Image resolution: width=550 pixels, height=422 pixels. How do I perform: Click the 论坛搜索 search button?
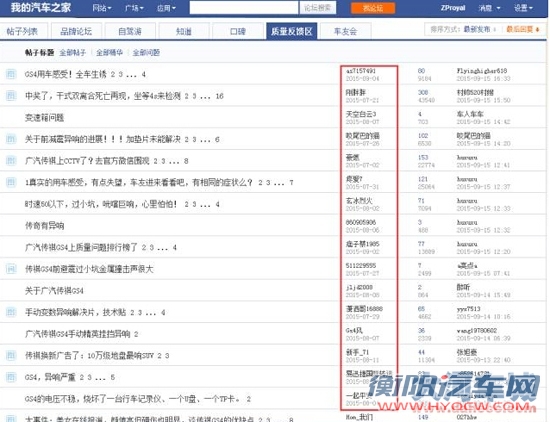click(x=317, y=8)
